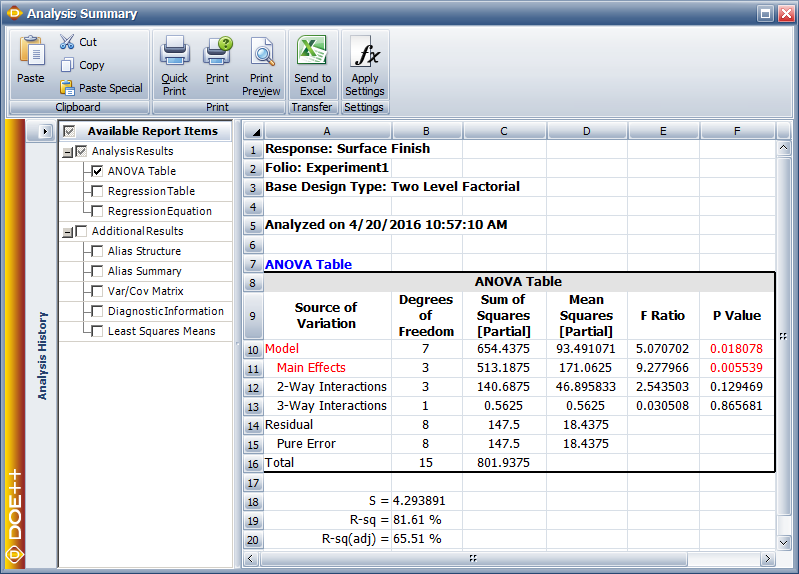The image size is (799, 574).
Task: Select the Response: Surface Finish cell
Action: pos(348,148)
